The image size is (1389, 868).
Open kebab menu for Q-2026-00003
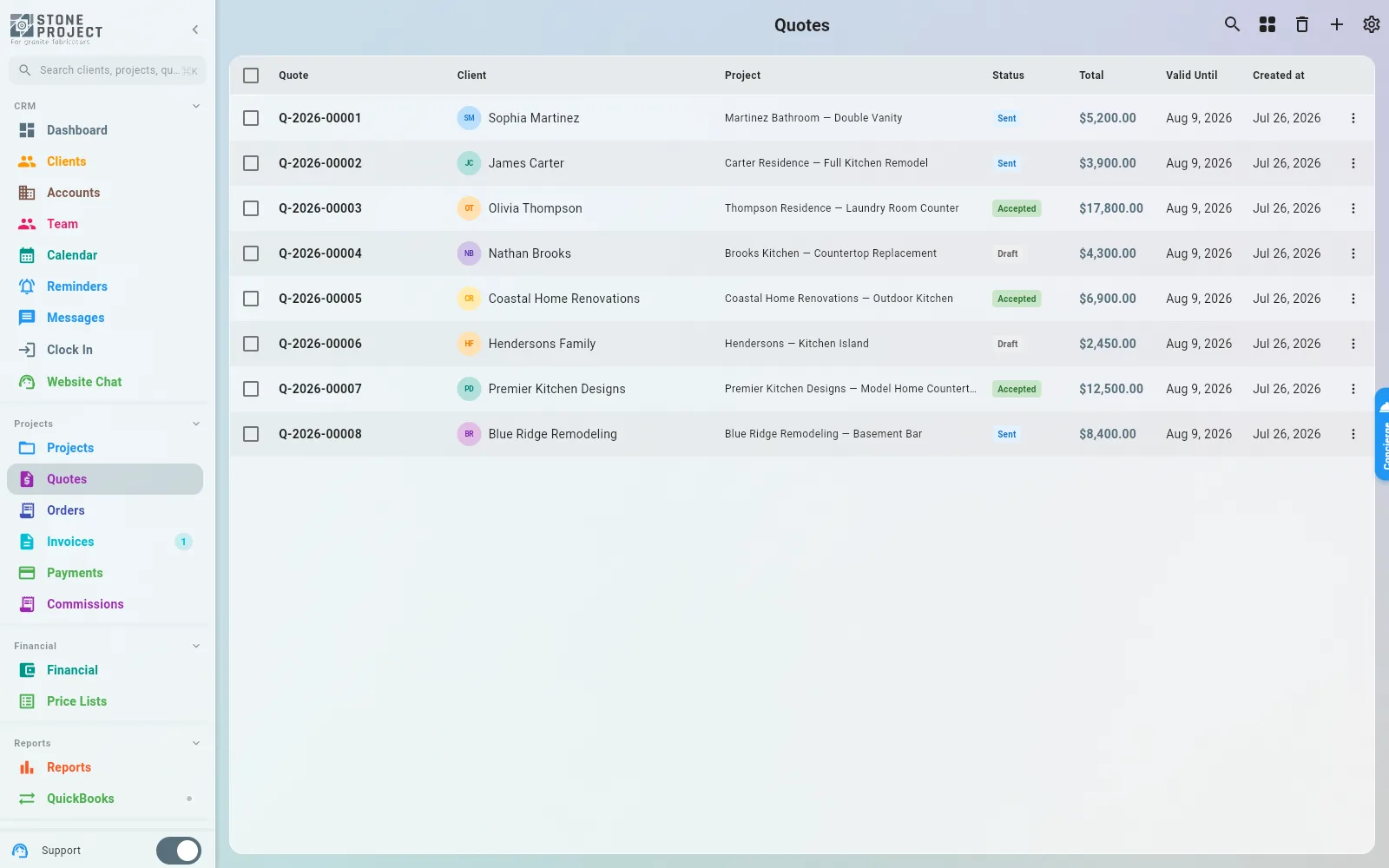tap(1353, 208)
